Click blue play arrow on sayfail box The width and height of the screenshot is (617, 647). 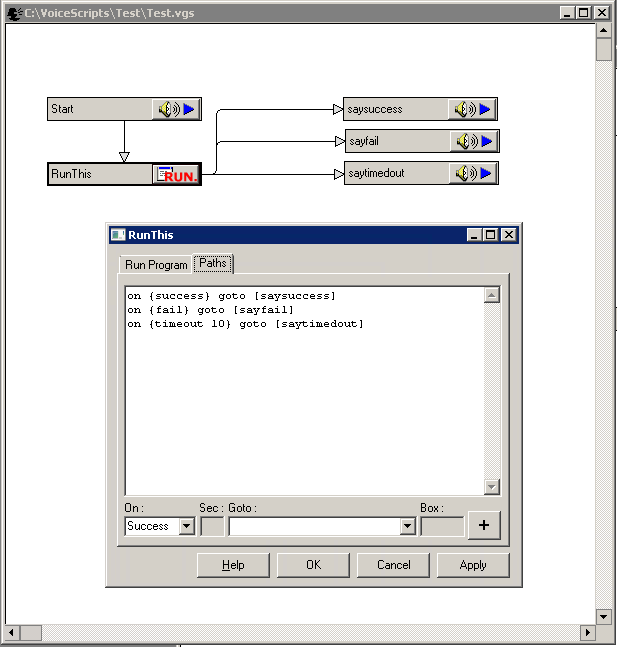[487, 141]
